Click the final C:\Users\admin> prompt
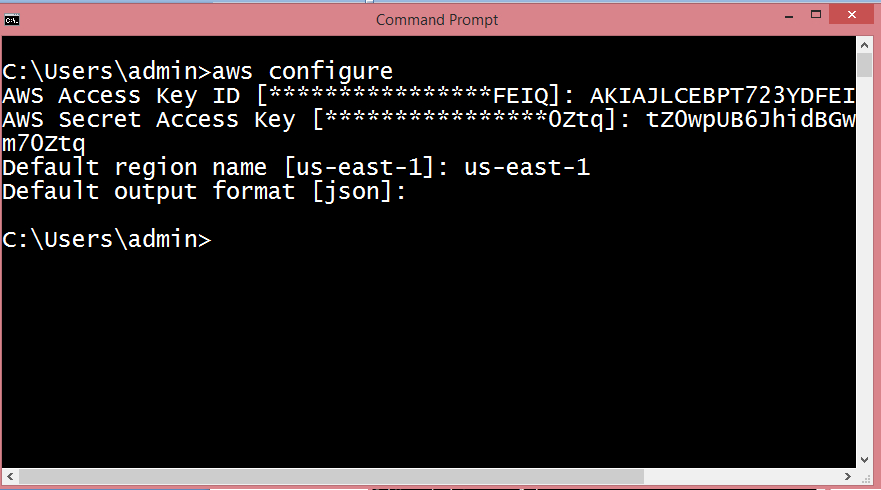The image size is (881, 490). click(107, 240)
